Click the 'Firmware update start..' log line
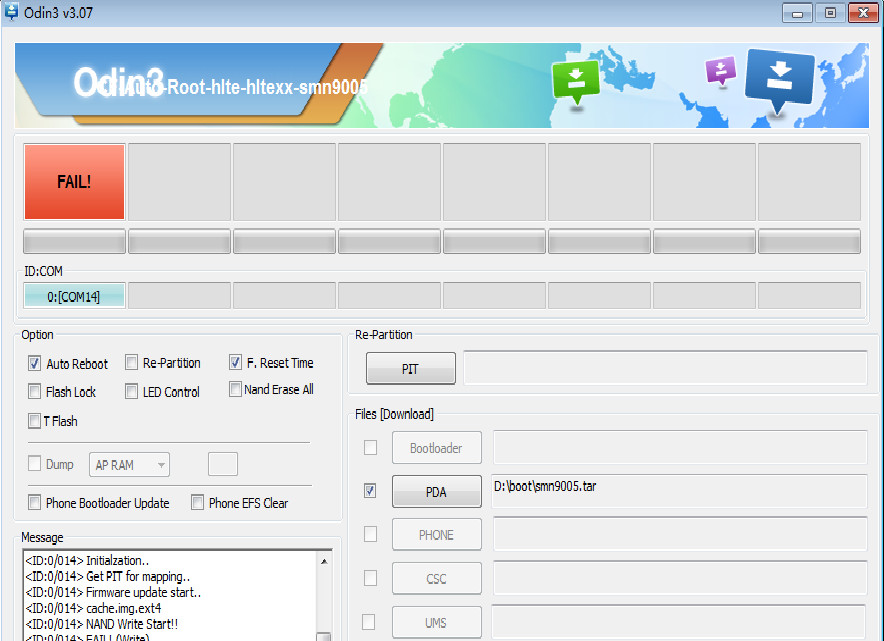This screenshot has width=884, height=641. (x=113, y=593)
